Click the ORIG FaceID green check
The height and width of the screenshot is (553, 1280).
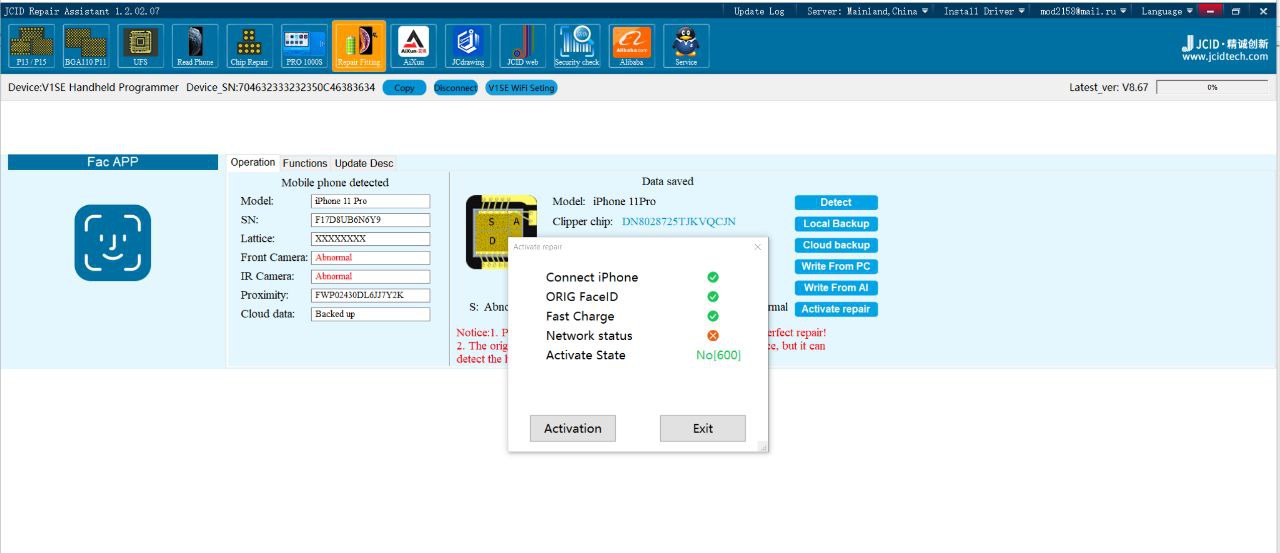[713, 297]
